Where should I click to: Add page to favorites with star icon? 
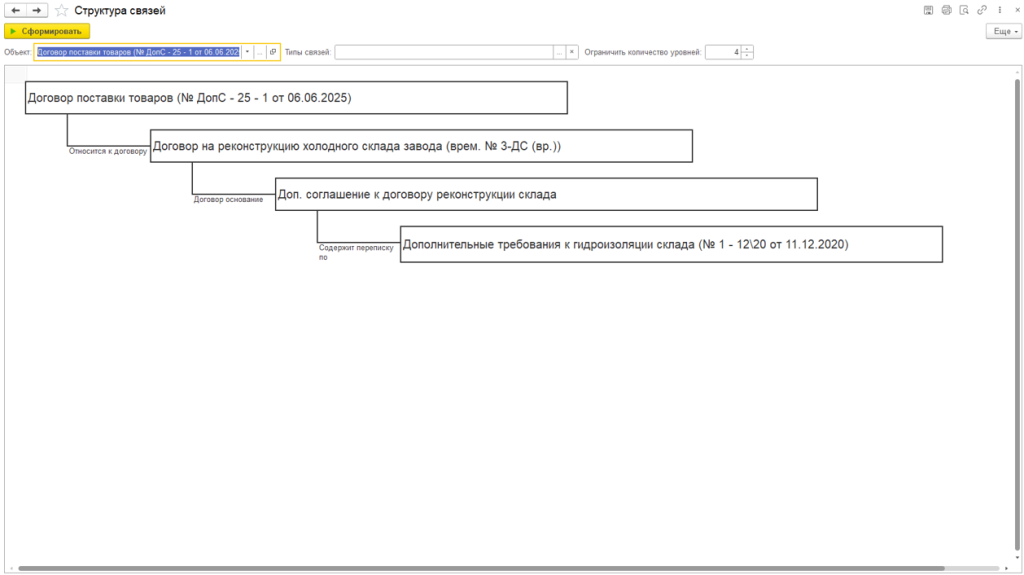61,10
